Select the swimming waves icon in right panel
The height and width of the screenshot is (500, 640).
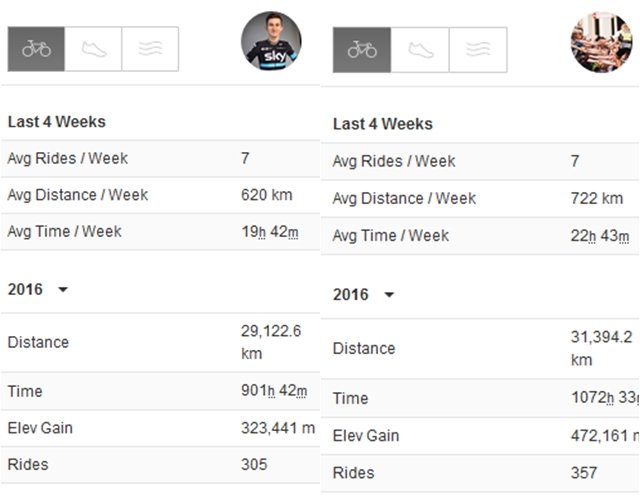click(x=478, y=50)
